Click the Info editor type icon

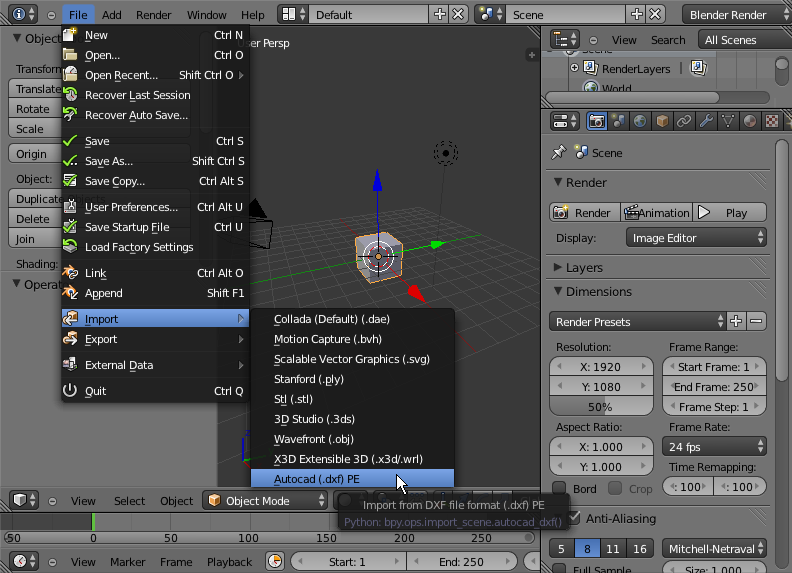click(23, 14)
